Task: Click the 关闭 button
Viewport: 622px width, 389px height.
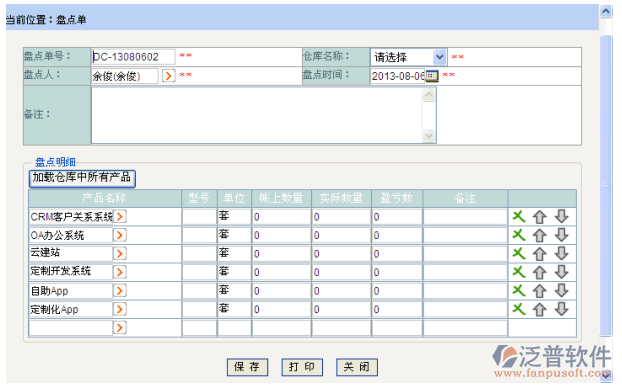Action: pos(357,367)
